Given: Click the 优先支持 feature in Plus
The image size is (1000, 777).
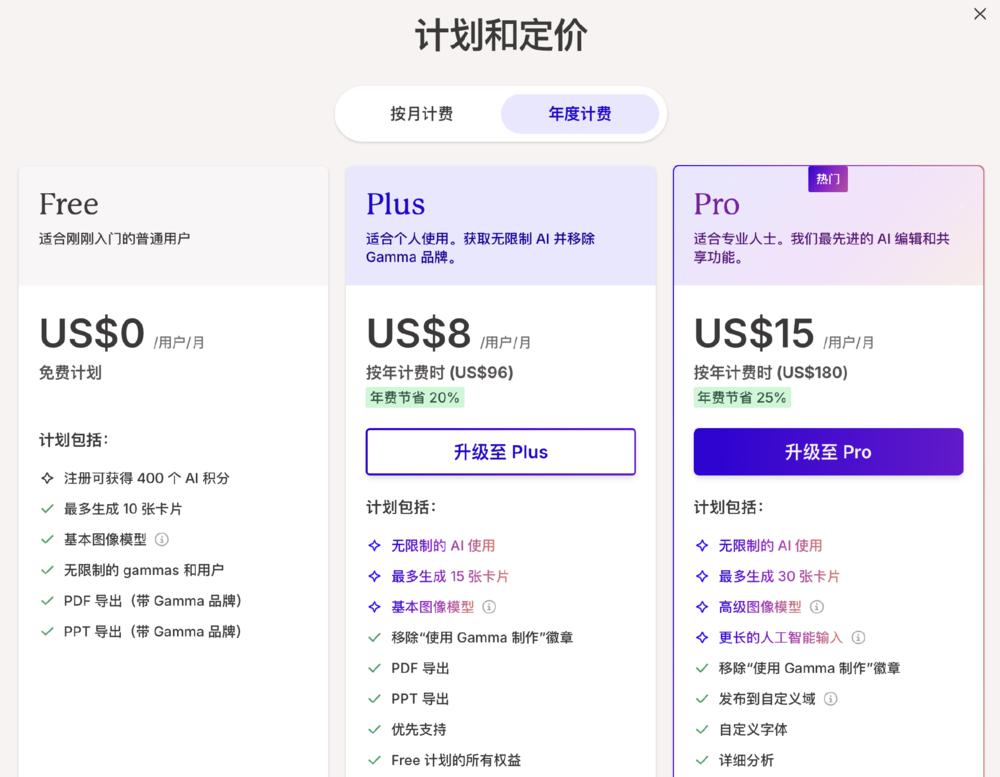Looking at the screenshot, I should point(419,730).
